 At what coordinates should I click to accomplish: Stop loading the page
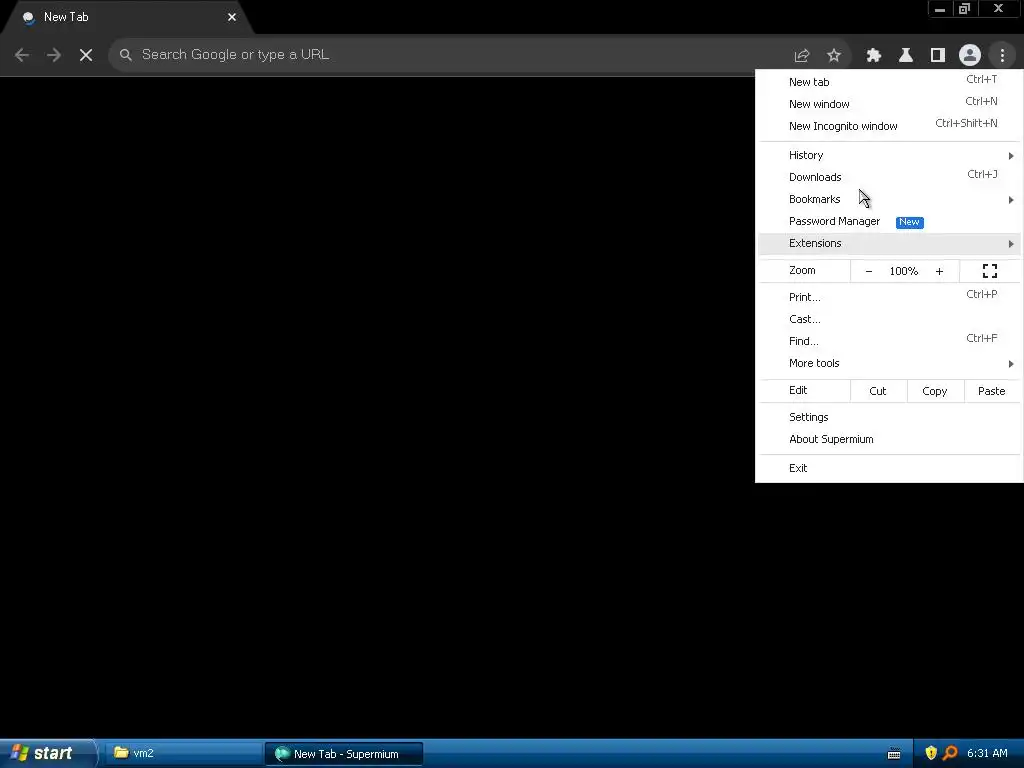[86, 55]
